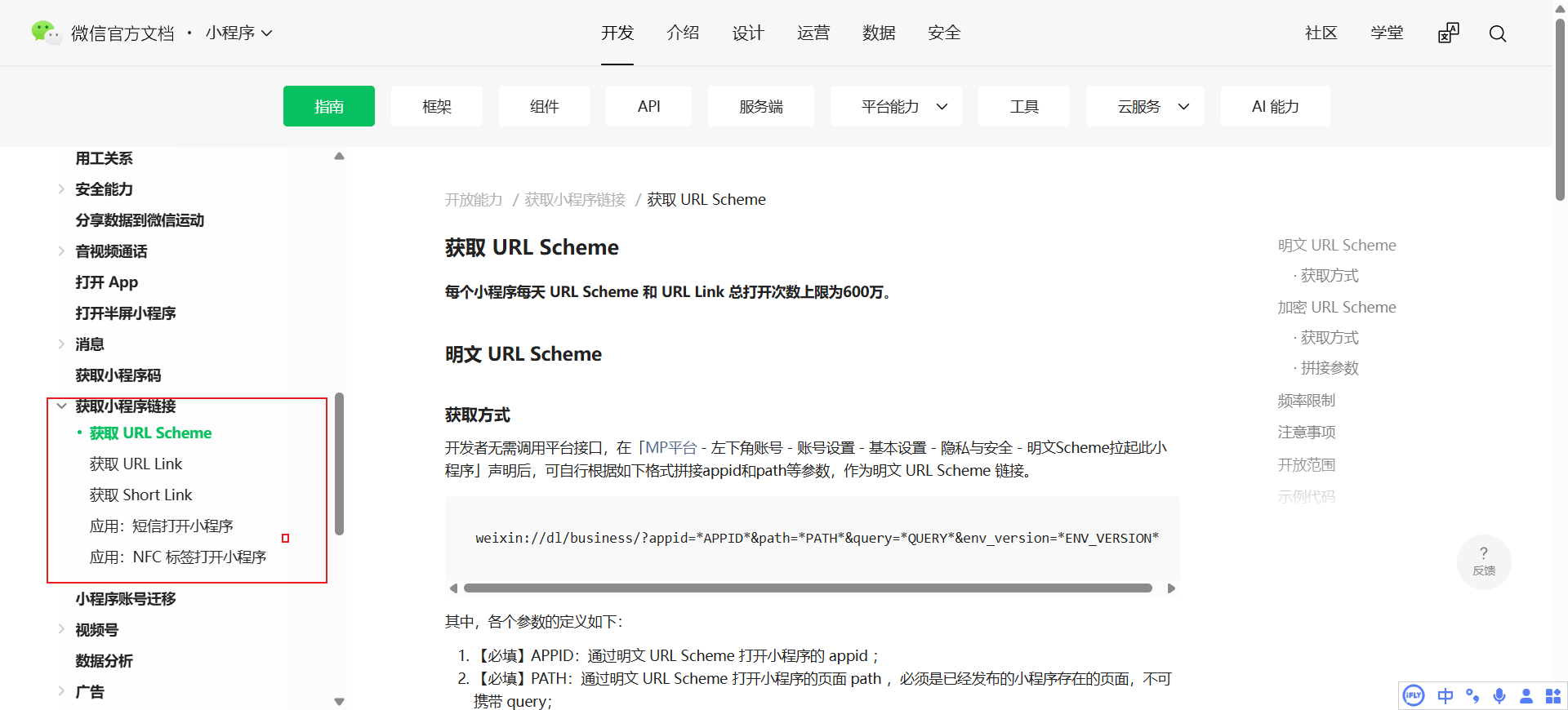The width and height of the screenshot is (1568, 710).
Task: Select the AI 能力 button
Action: (1276, 106)
